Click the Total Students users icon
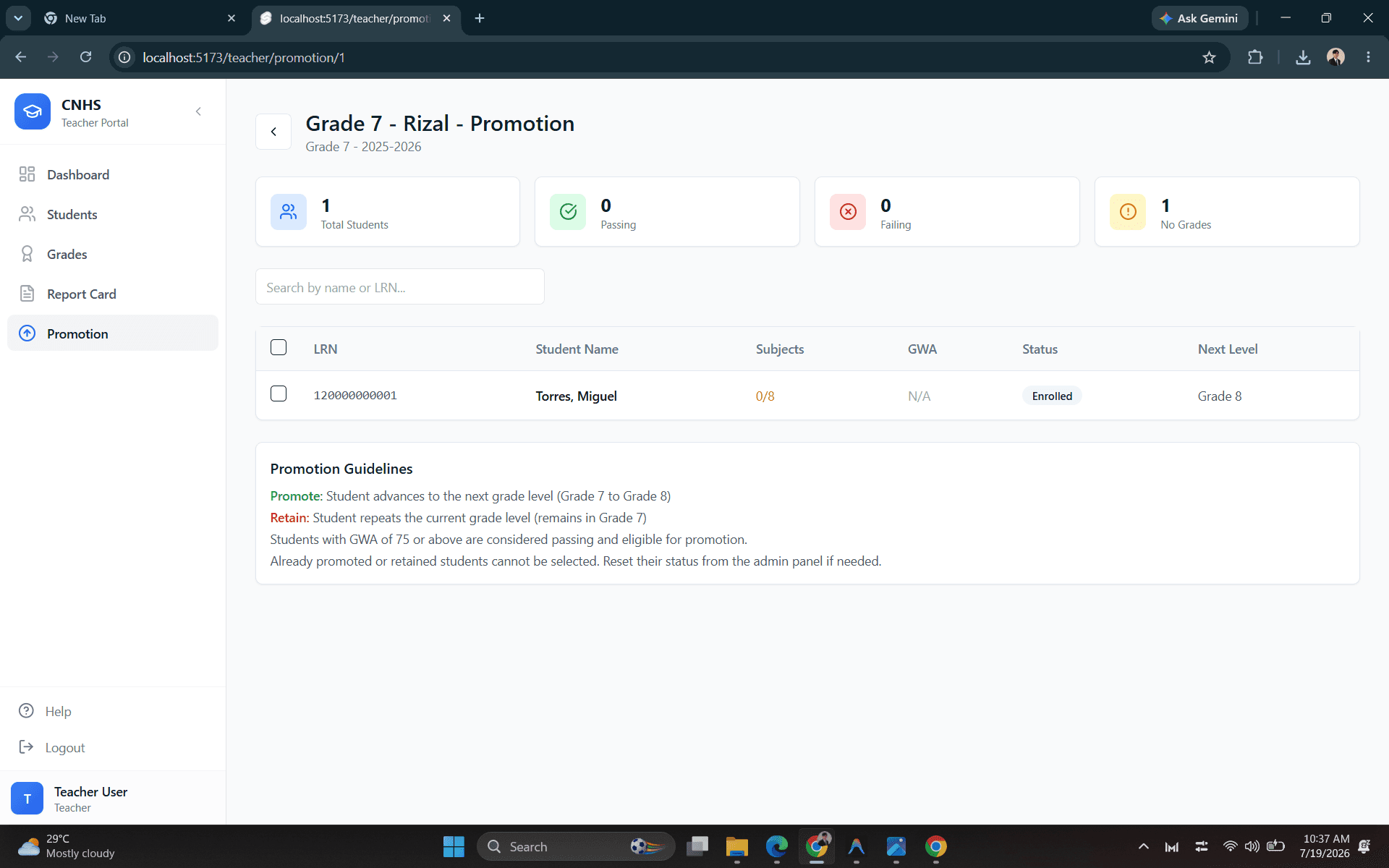 (x=289, y=212)
